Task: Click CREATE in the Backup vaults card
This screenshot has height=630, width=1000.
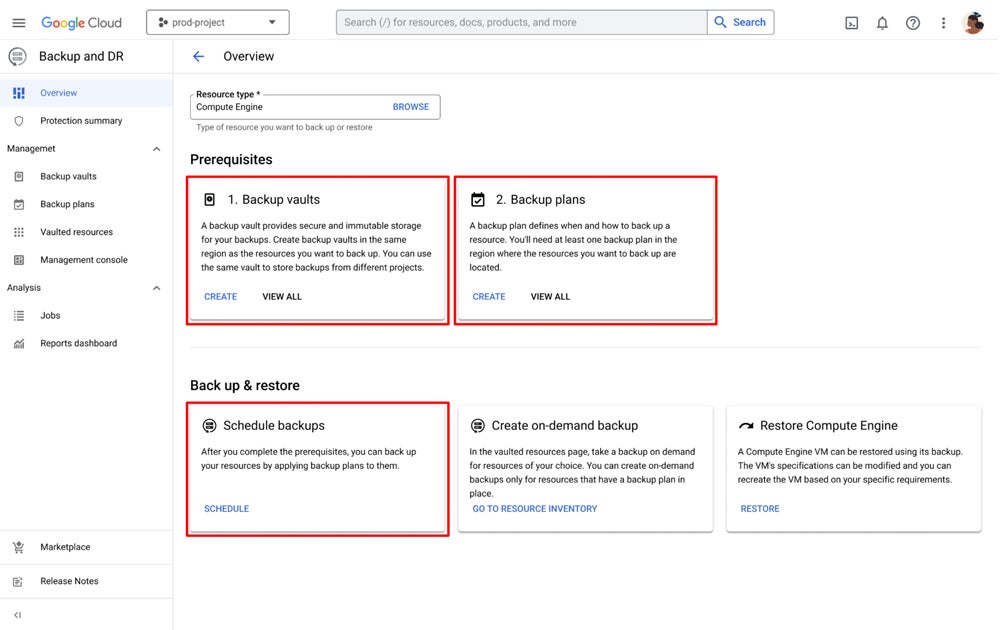Action: pos(221,297)
